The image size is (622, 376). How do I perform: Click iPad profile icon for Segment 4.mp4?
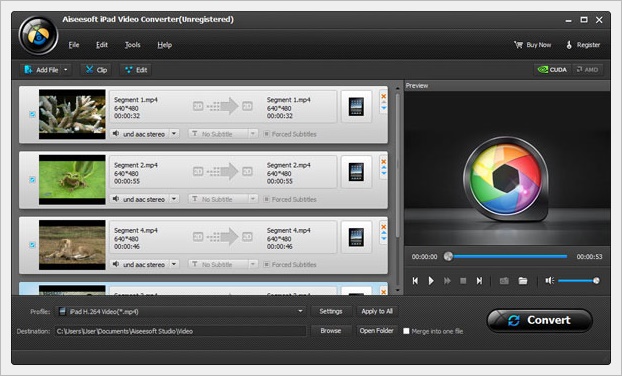tap(356, 237)
